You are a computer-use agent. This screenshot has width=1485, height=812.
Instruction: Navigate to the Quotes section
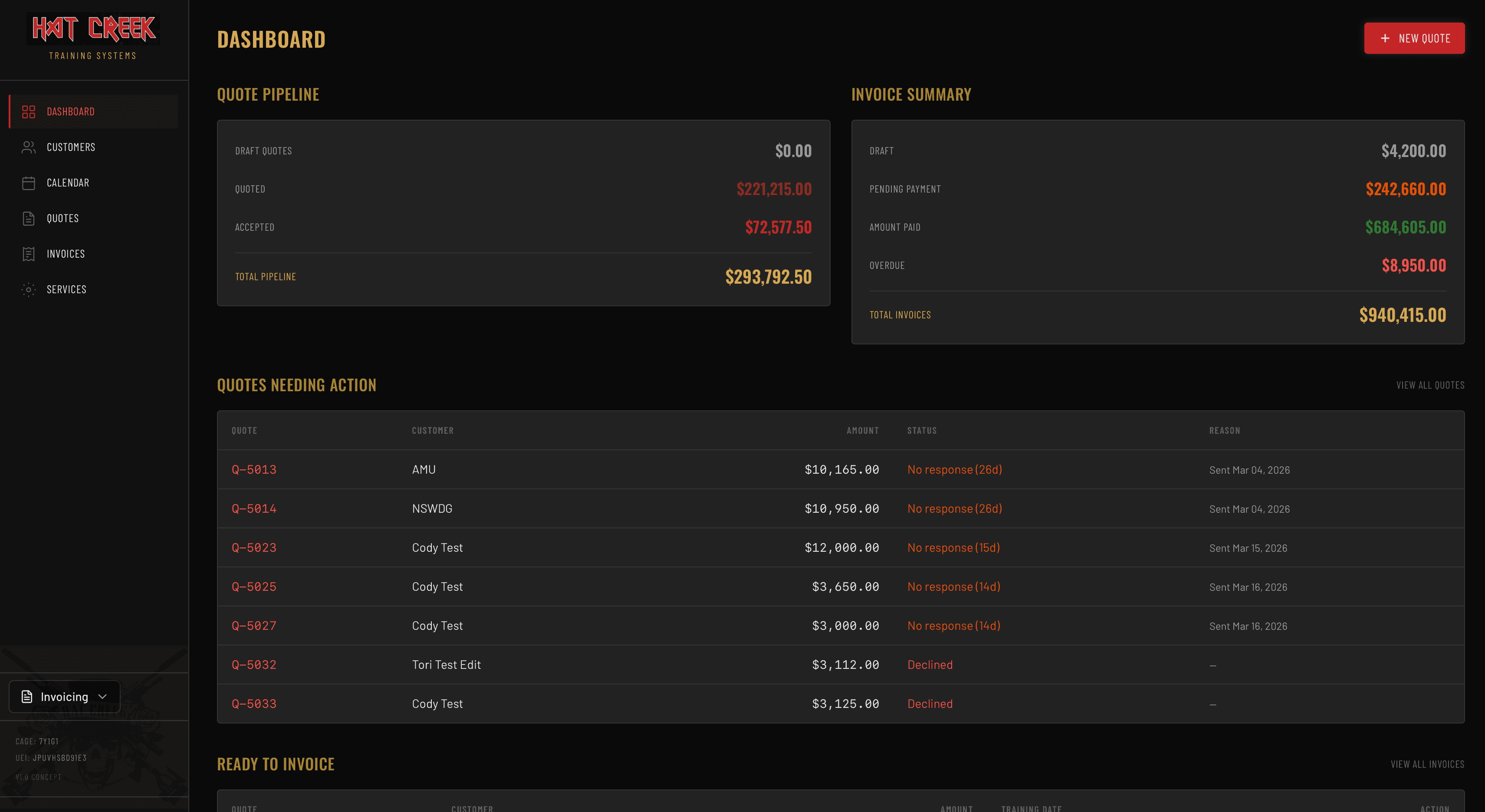(x=93, y=219)
